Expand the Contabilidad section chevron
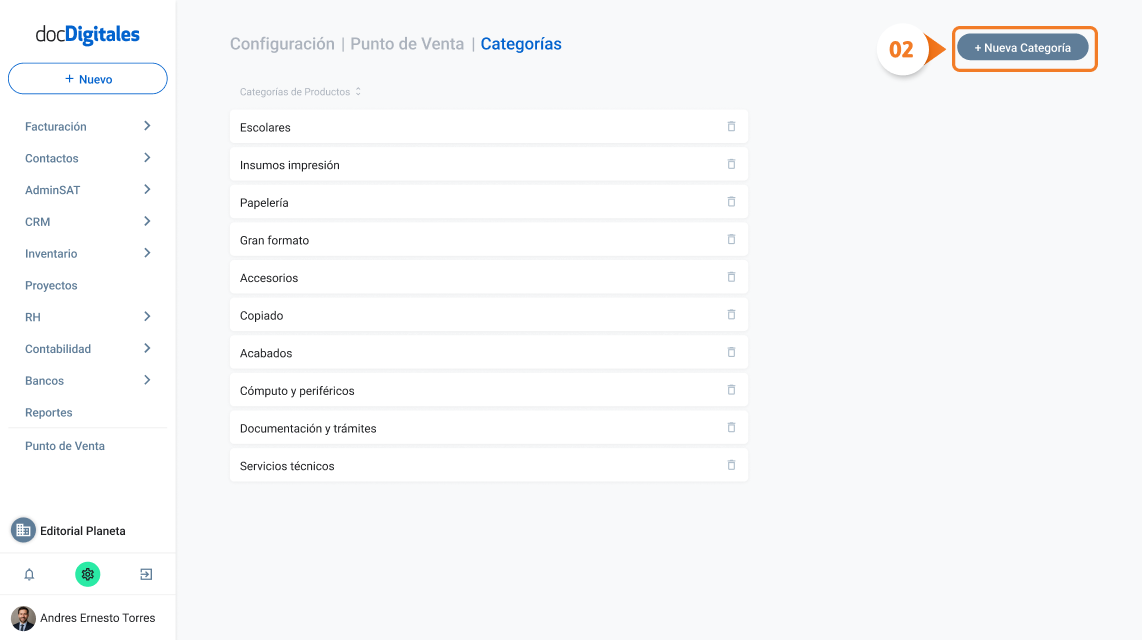This screenshot has width=1142, height=640. [x=147, y=349]
